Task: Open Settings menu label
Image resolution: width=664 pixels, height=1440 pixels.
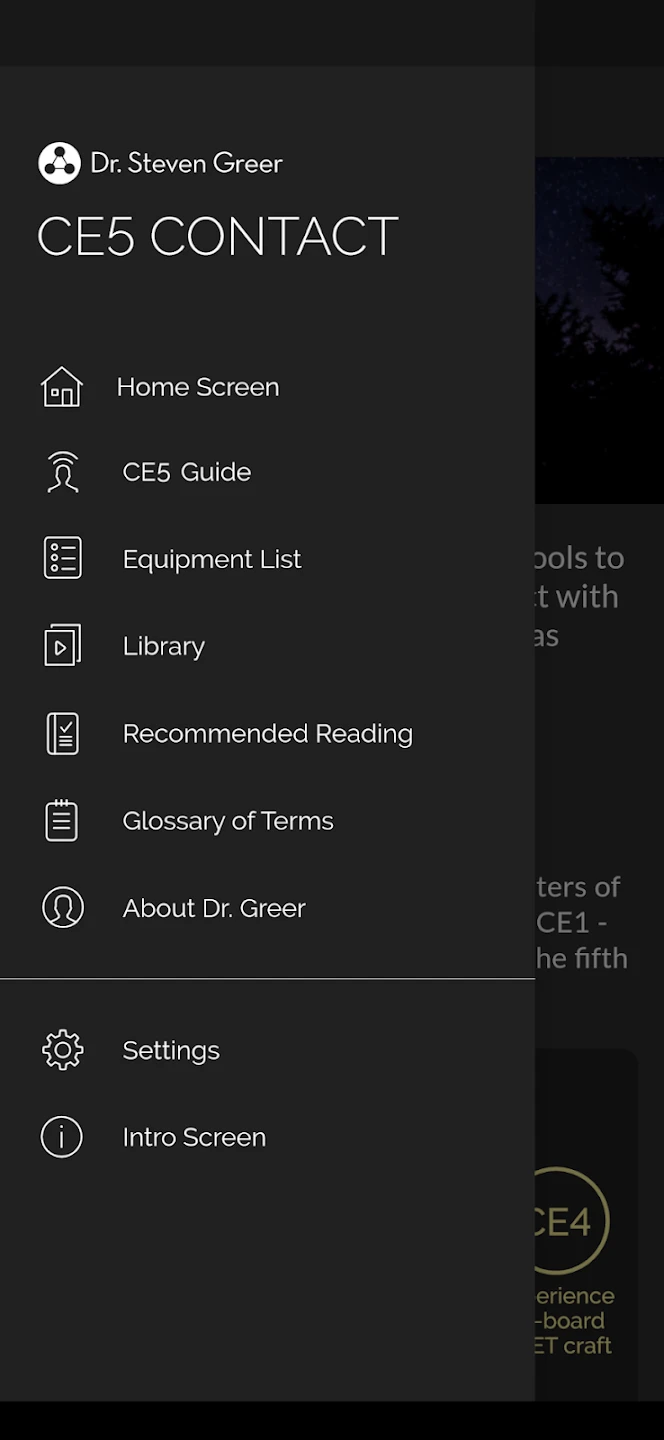Action: click(x=171, y=1050)
